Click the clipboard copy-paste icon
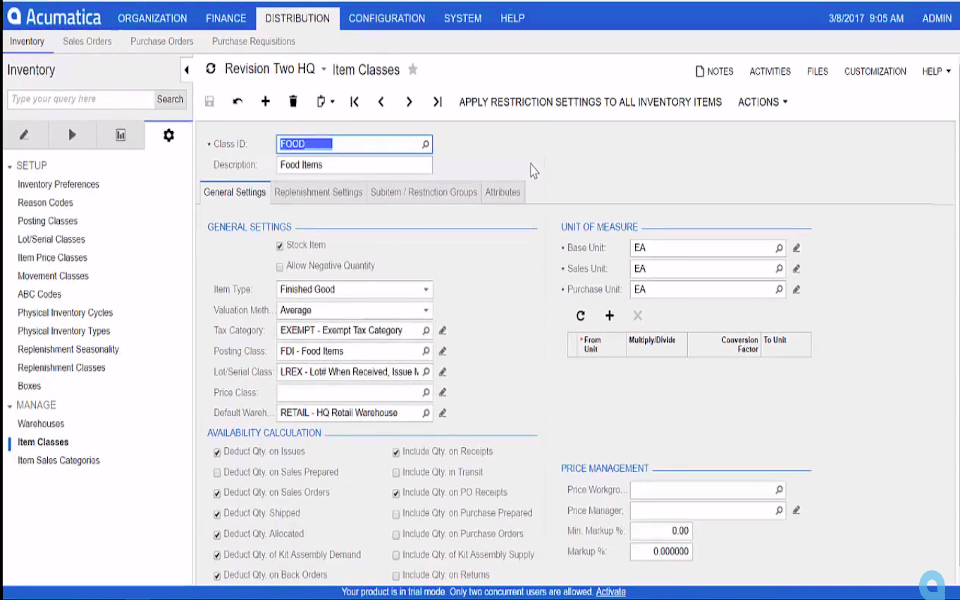The image size is (960, 600). pyautogui.click(x=321, y=102)
